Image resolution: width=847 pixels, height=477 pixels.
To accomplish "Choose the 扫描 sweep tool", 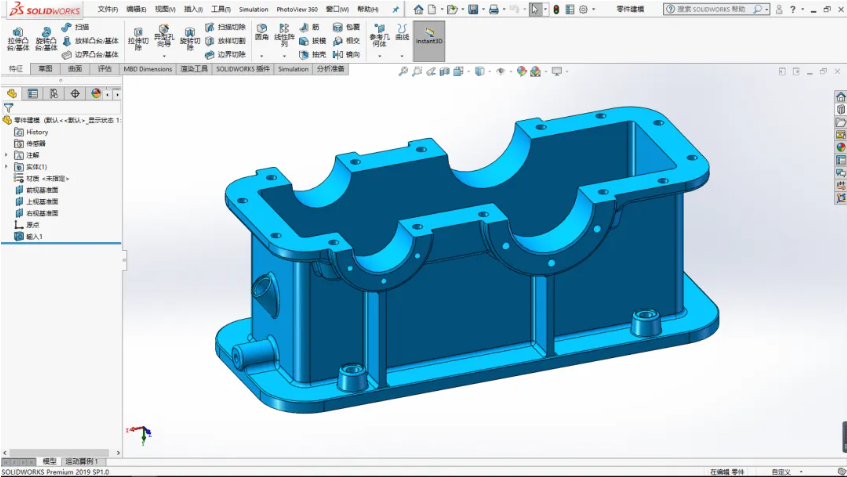I will 75,27.
